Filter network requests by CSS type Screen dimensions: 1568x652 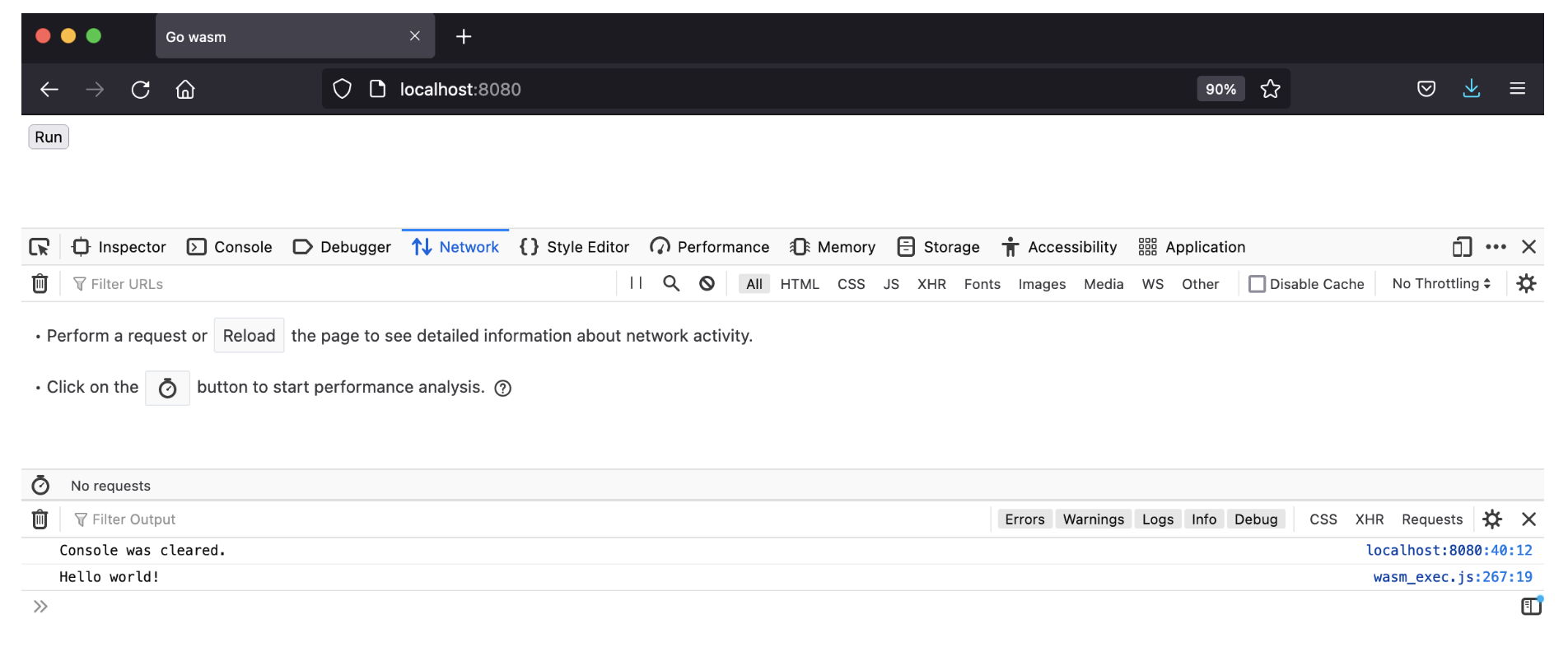(x=851, y=284)
